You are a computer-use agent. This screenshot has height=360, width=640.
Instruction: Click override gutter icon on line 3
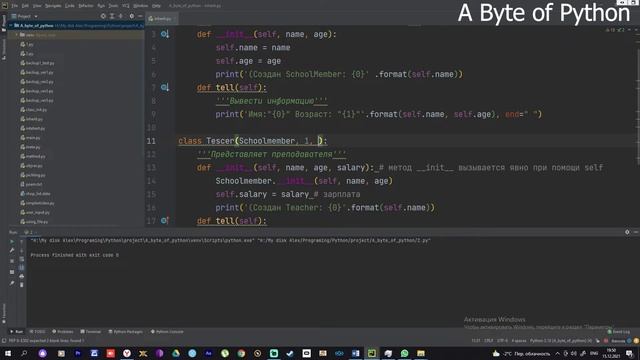(x=164, y=34)
